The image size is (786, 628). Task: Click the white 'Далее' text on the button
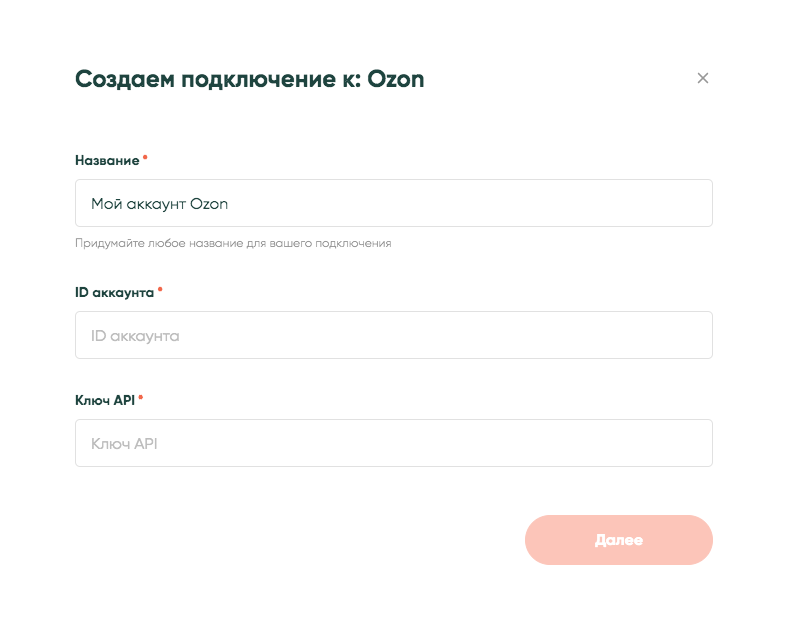(618, 540)
